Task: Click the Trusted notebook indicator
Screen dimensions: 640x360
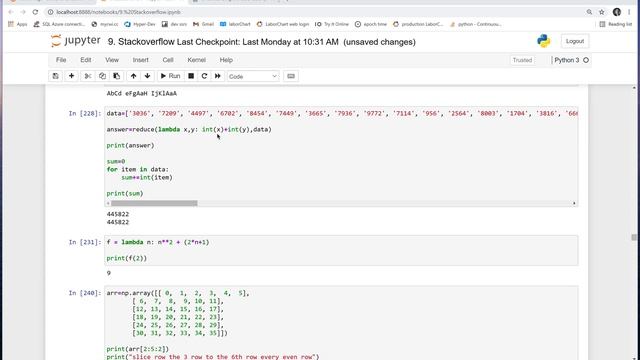Action: pyautogui.click(x=522, y=60)
